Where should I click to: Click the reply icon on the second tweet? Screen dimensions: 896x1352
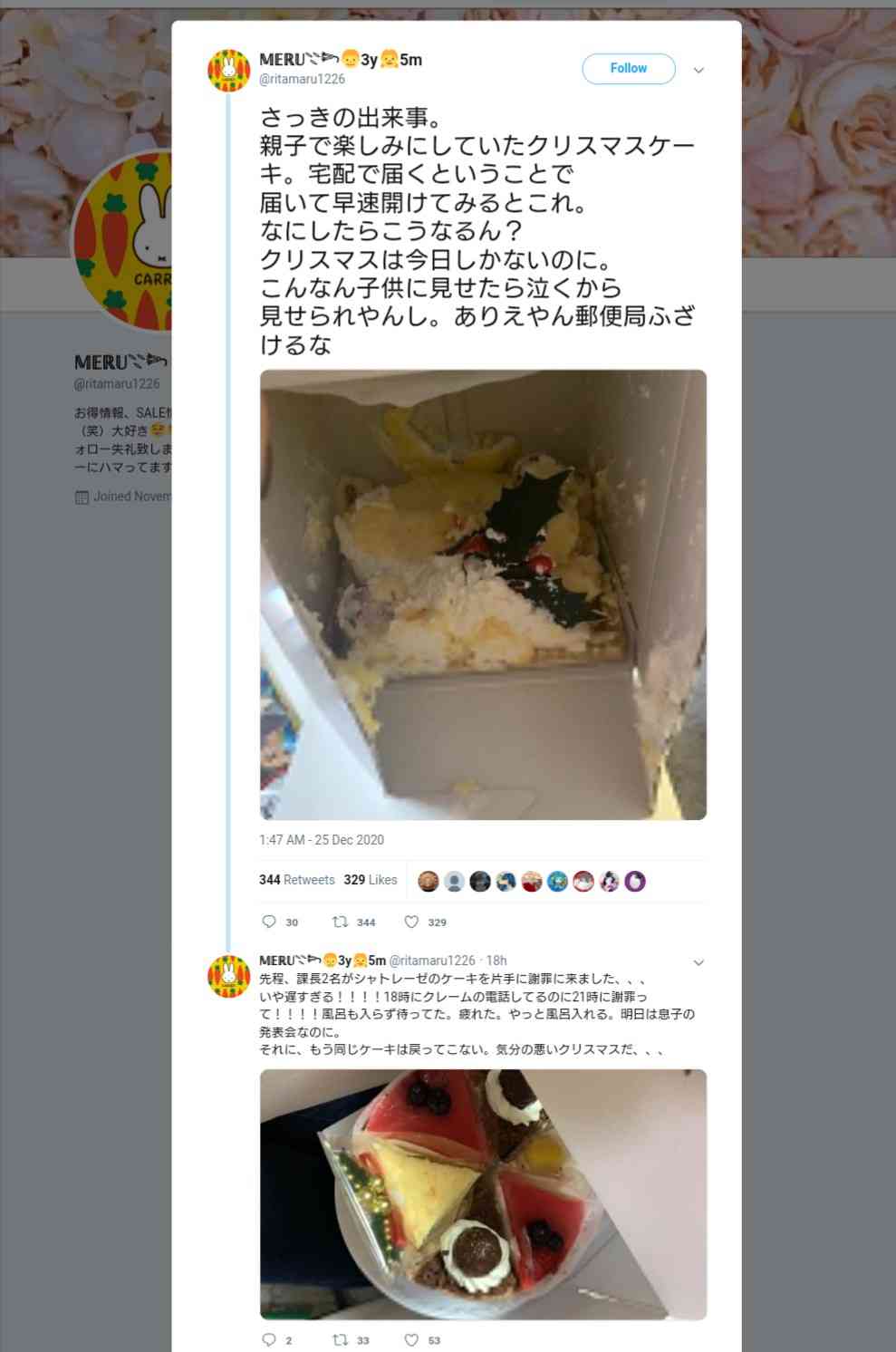pyautogui.click(x=268, y=1339)
